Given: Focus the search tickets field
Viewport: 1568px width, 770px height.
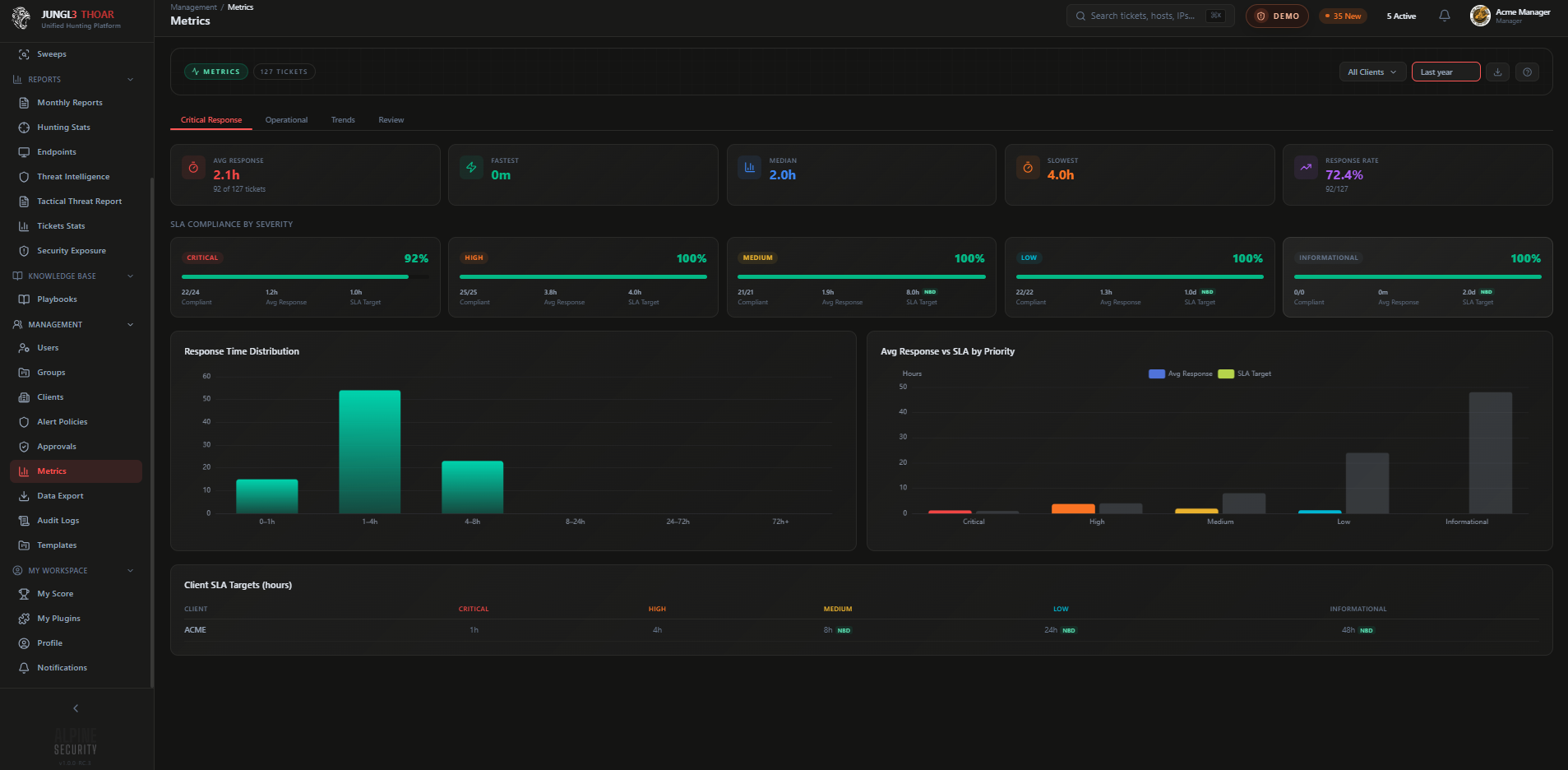Looking at the screenshot, I should point(1150,16).
